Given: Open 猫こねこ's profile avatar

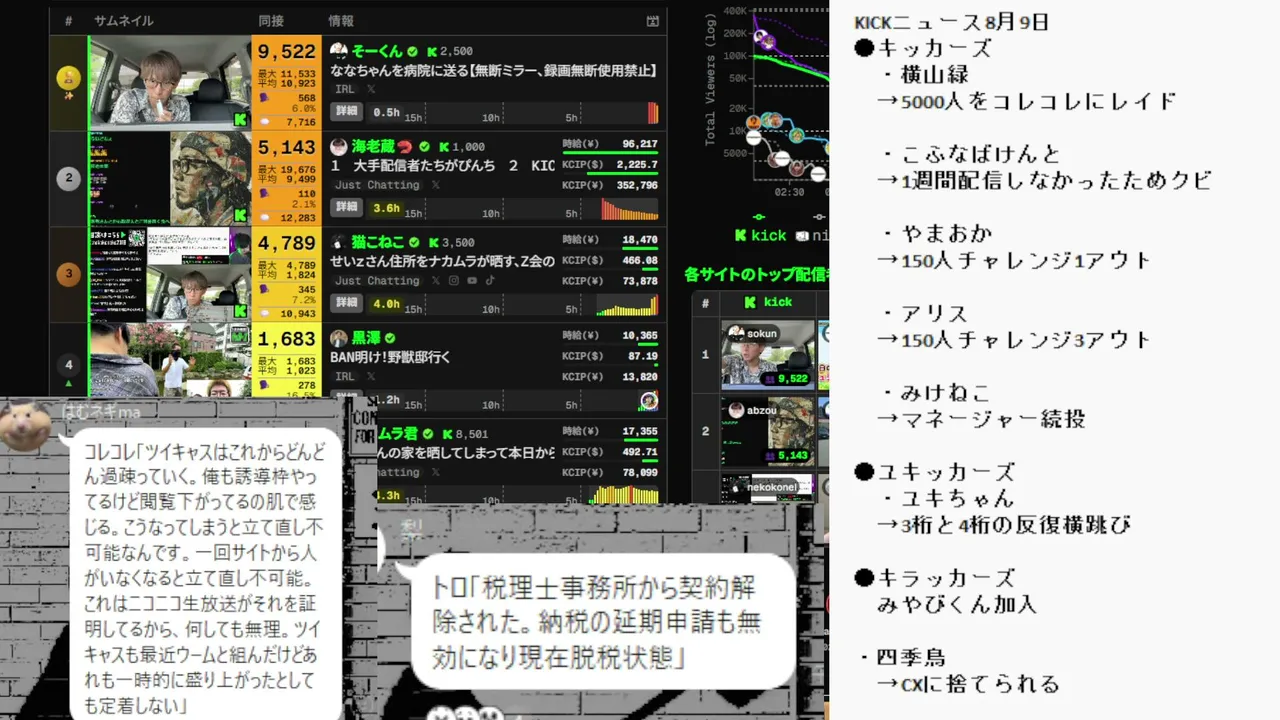Looking at the screenshot, I should (x=338, y=242).
